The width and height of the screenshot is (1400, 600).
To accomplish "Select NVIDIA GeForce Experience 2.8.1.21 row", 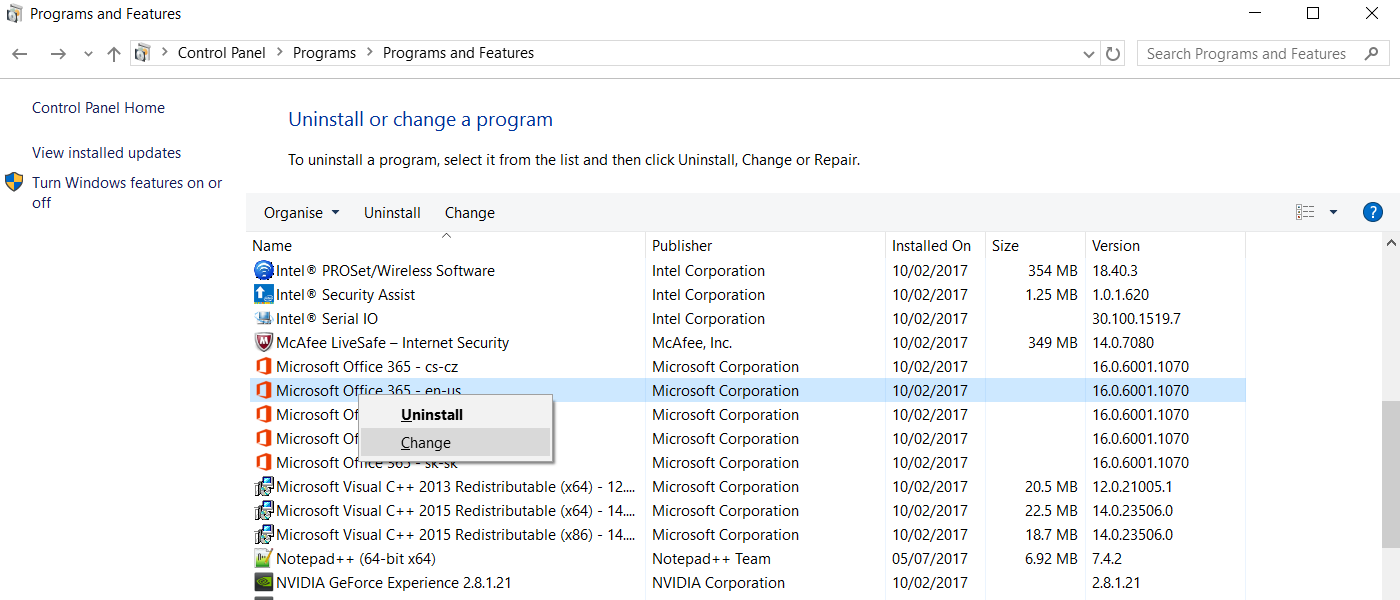I will pos(747,583).
